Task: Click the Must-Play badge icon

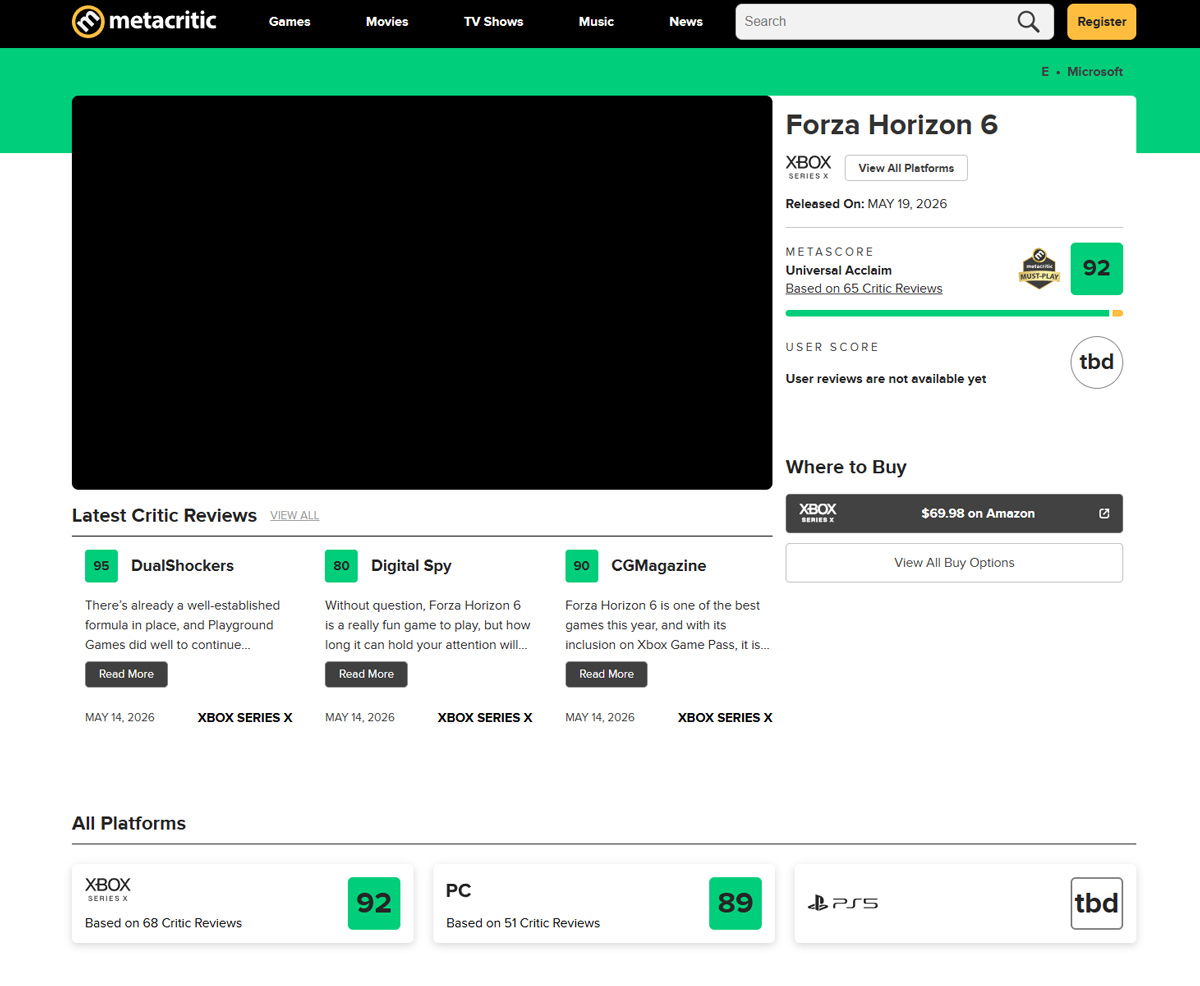Action: [x=1039, y=269]
